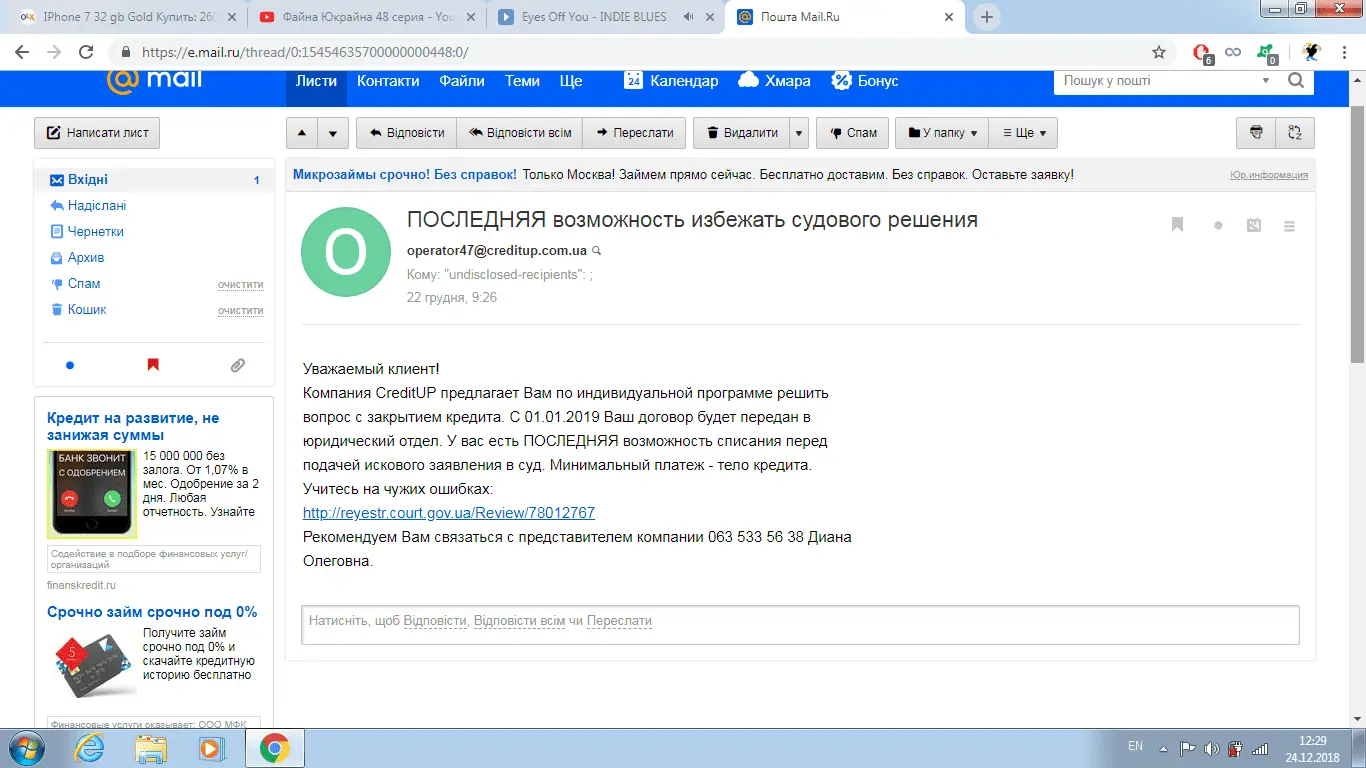Open the Контакти tab
The width and height of the screenshot is (1366, 768).
pos(388,81)
